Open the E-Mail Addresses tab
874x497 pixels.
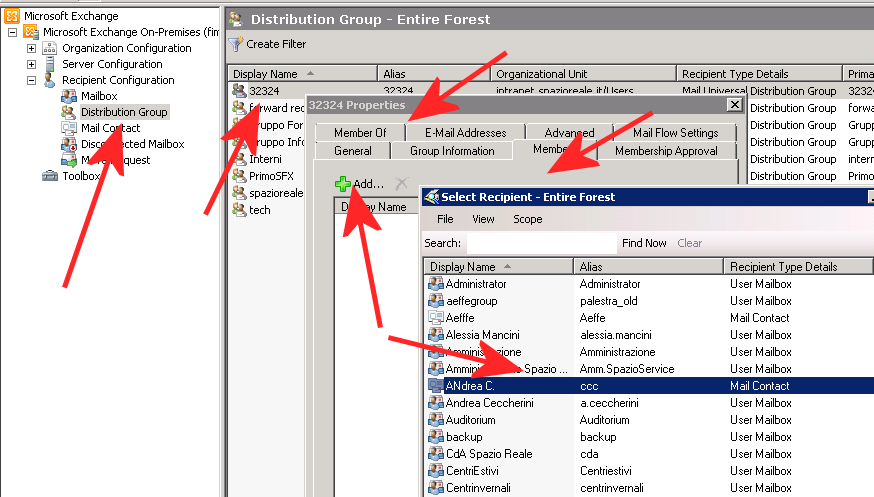465,133
